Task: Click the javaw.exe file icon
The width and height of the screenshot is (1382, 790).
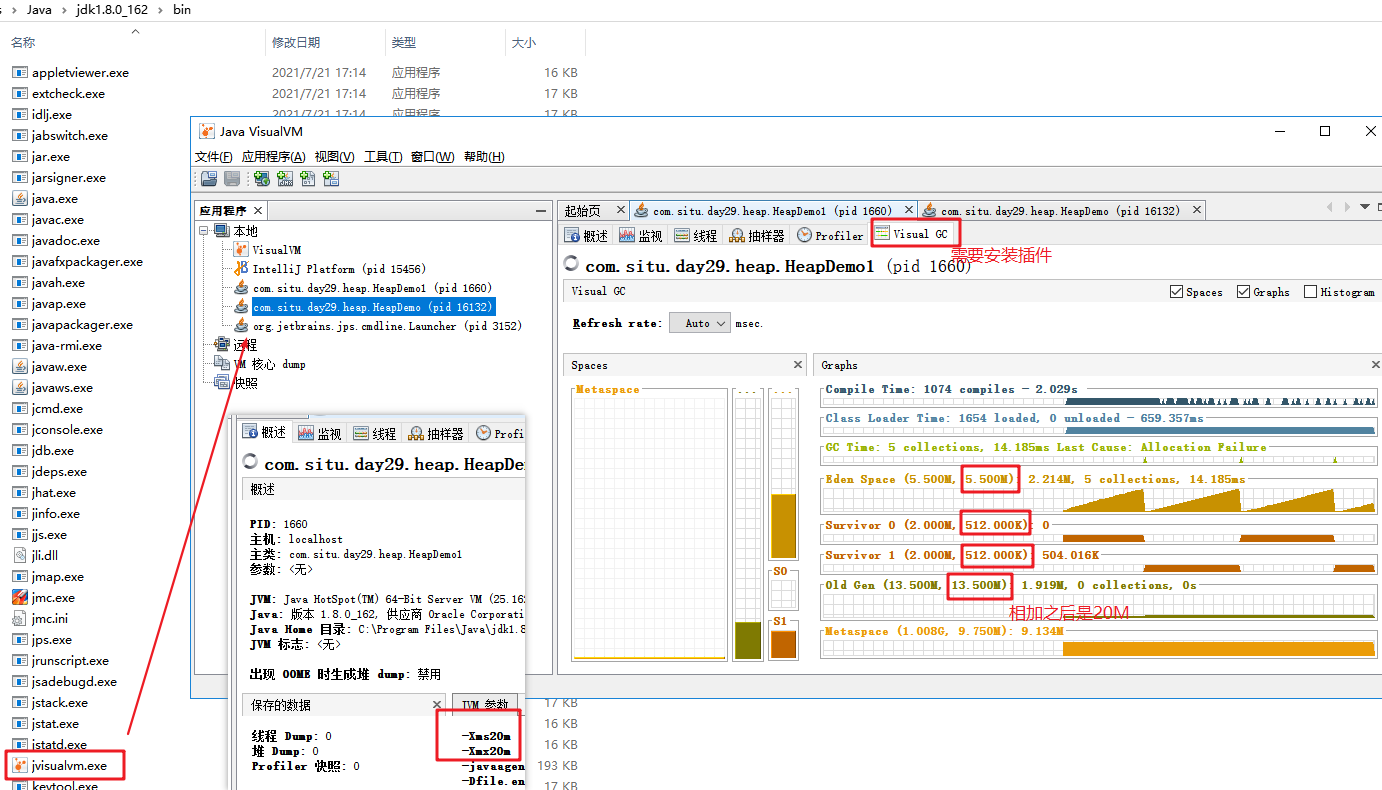Action: point(19,366)
